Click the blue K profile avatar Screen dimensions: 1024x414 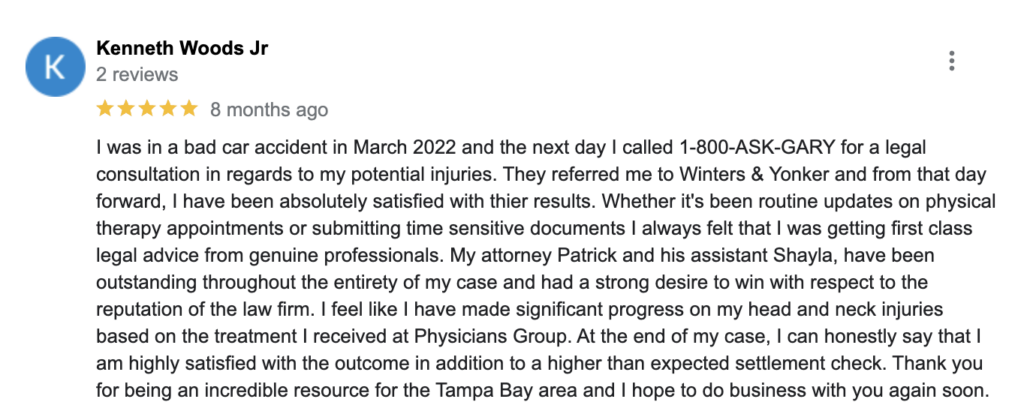click(55, 65)
